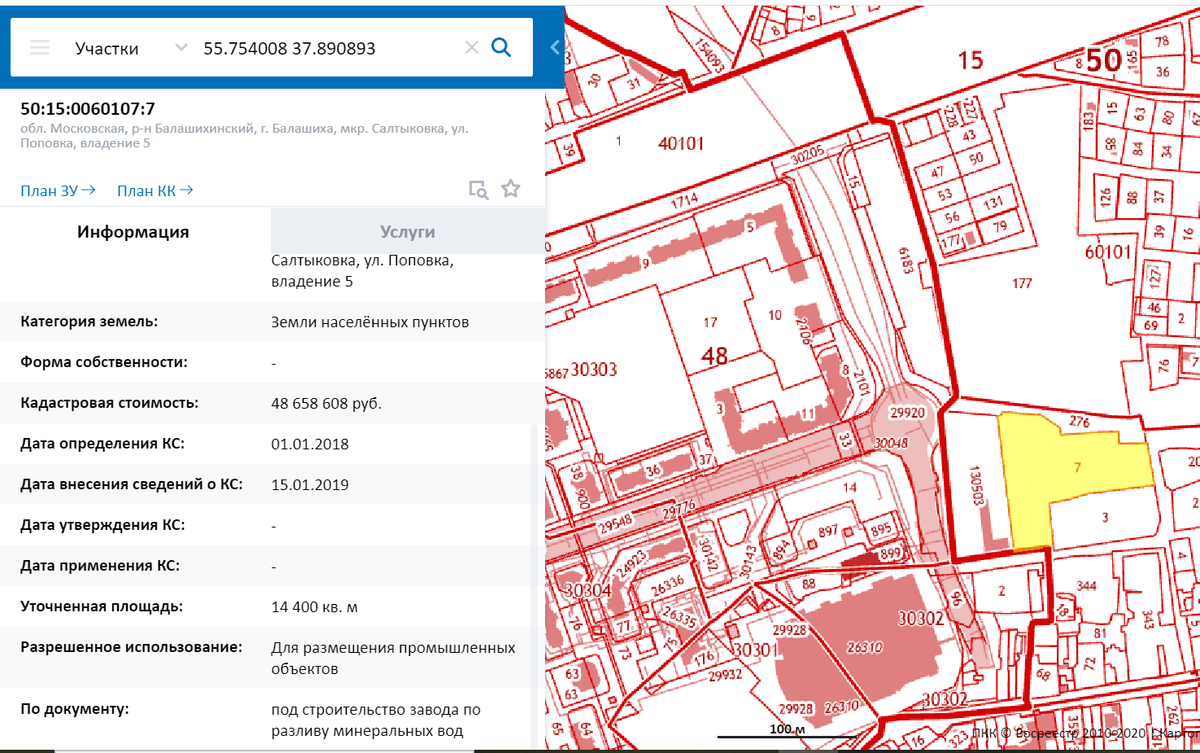The height and width of the screenshot is (753, 1200).
Task: Select value Земли населённых пунктов
Action: (x=370, y=322)
